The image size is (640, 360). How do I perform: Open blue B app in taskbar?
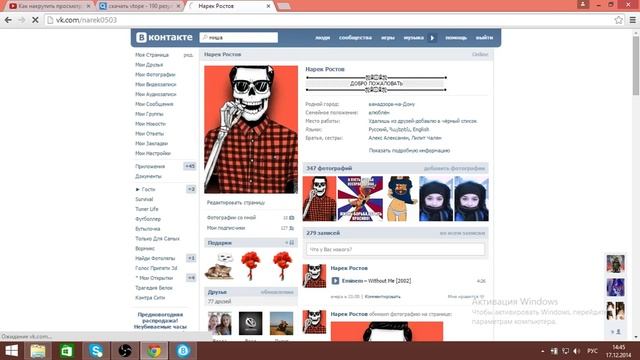[183, 351]
